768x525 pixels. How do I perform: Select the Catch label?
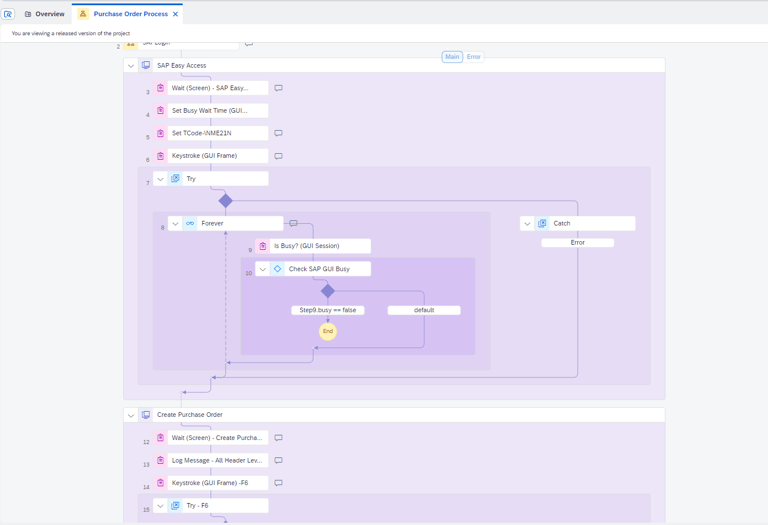tap(562, 223)
